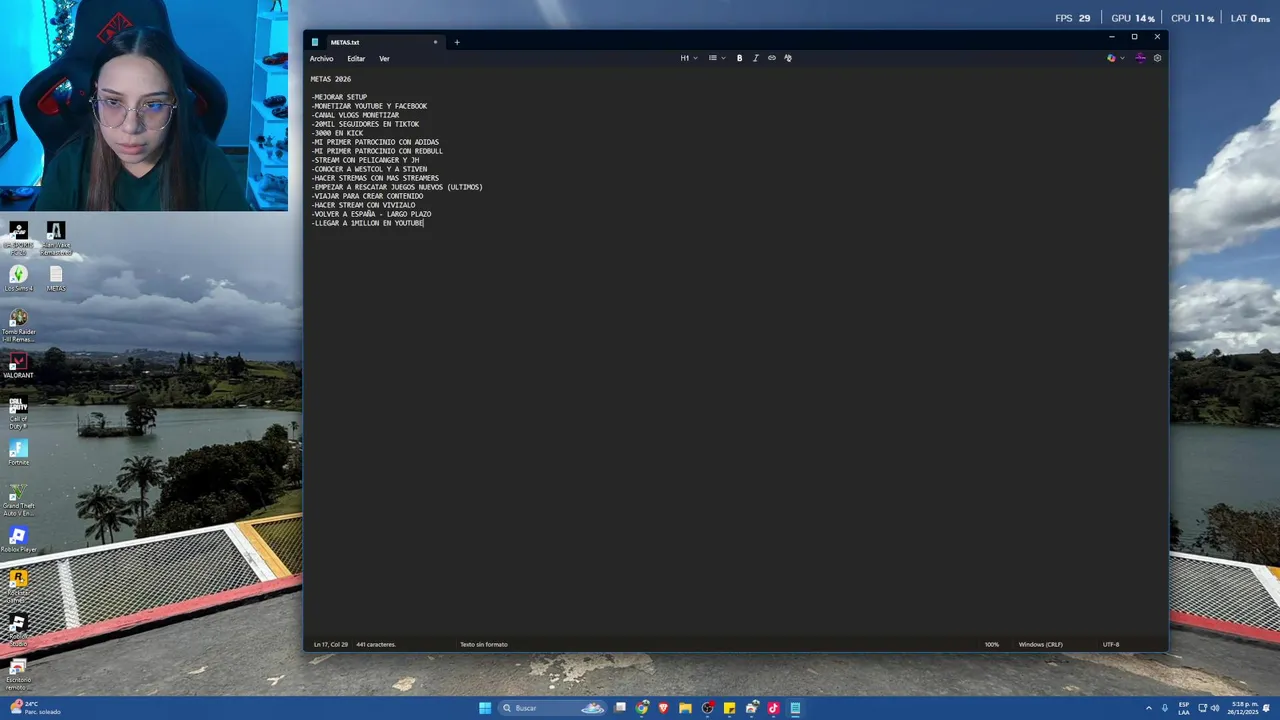This screenshot has height=720, width=1280.
Task: Click the Notepad icon in the taskbar
Action: [x=795, y=708]
